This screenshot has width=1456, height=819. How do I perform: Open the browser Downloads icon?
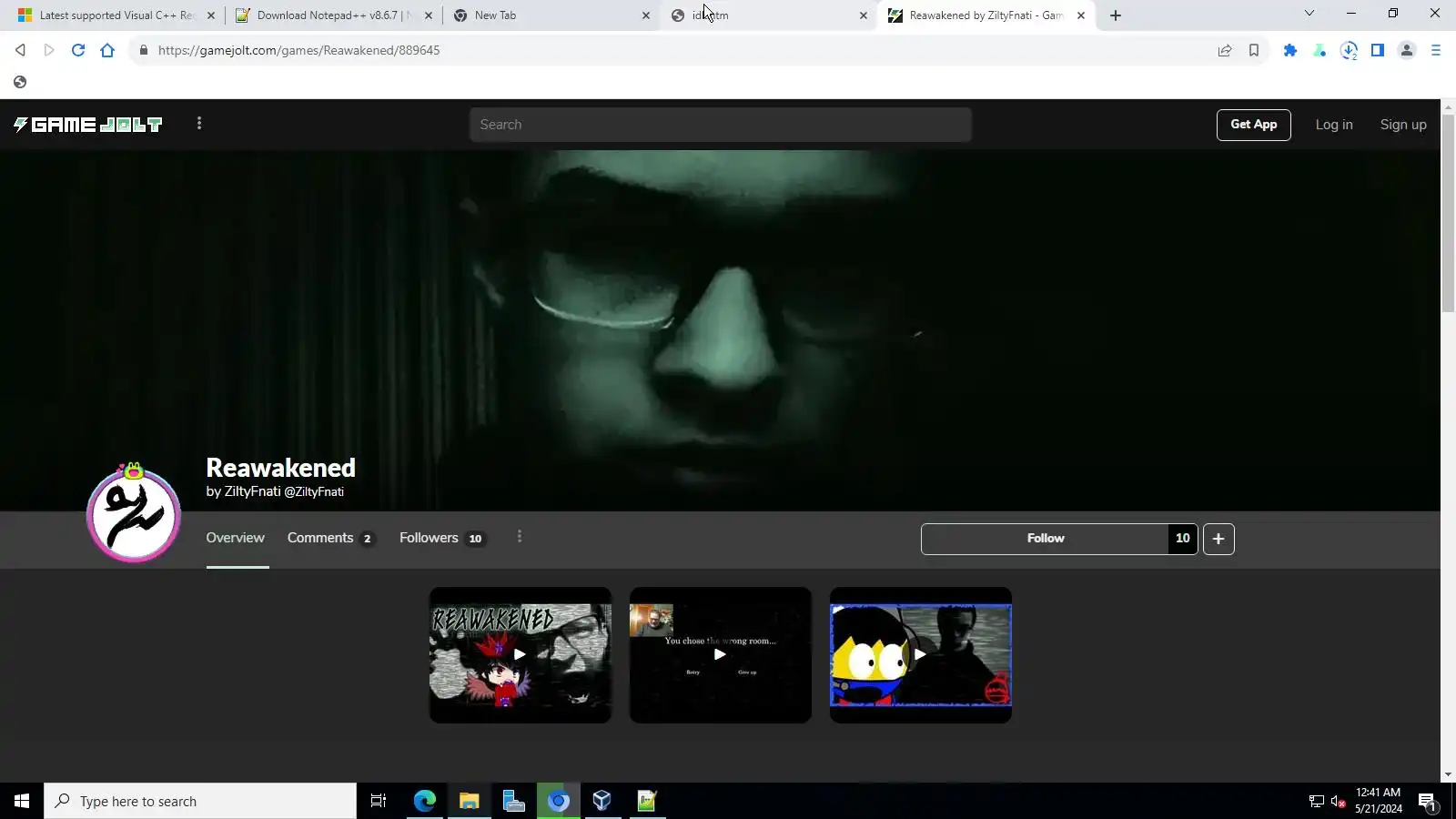pyautogui.click(x=1349, y=50)
